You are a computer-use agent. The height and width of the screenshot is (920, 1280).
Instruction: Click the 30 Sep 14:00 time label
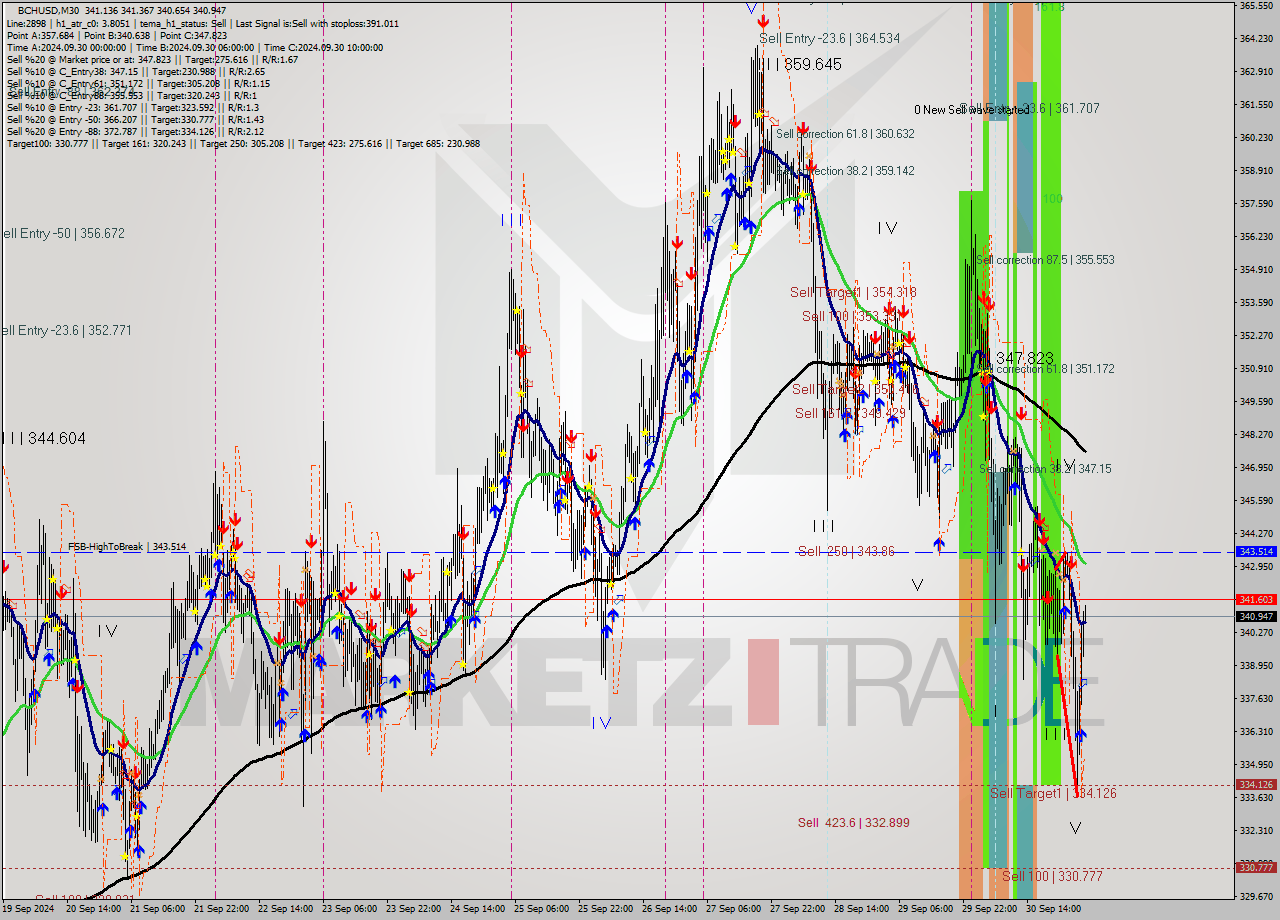[1053, 910]
